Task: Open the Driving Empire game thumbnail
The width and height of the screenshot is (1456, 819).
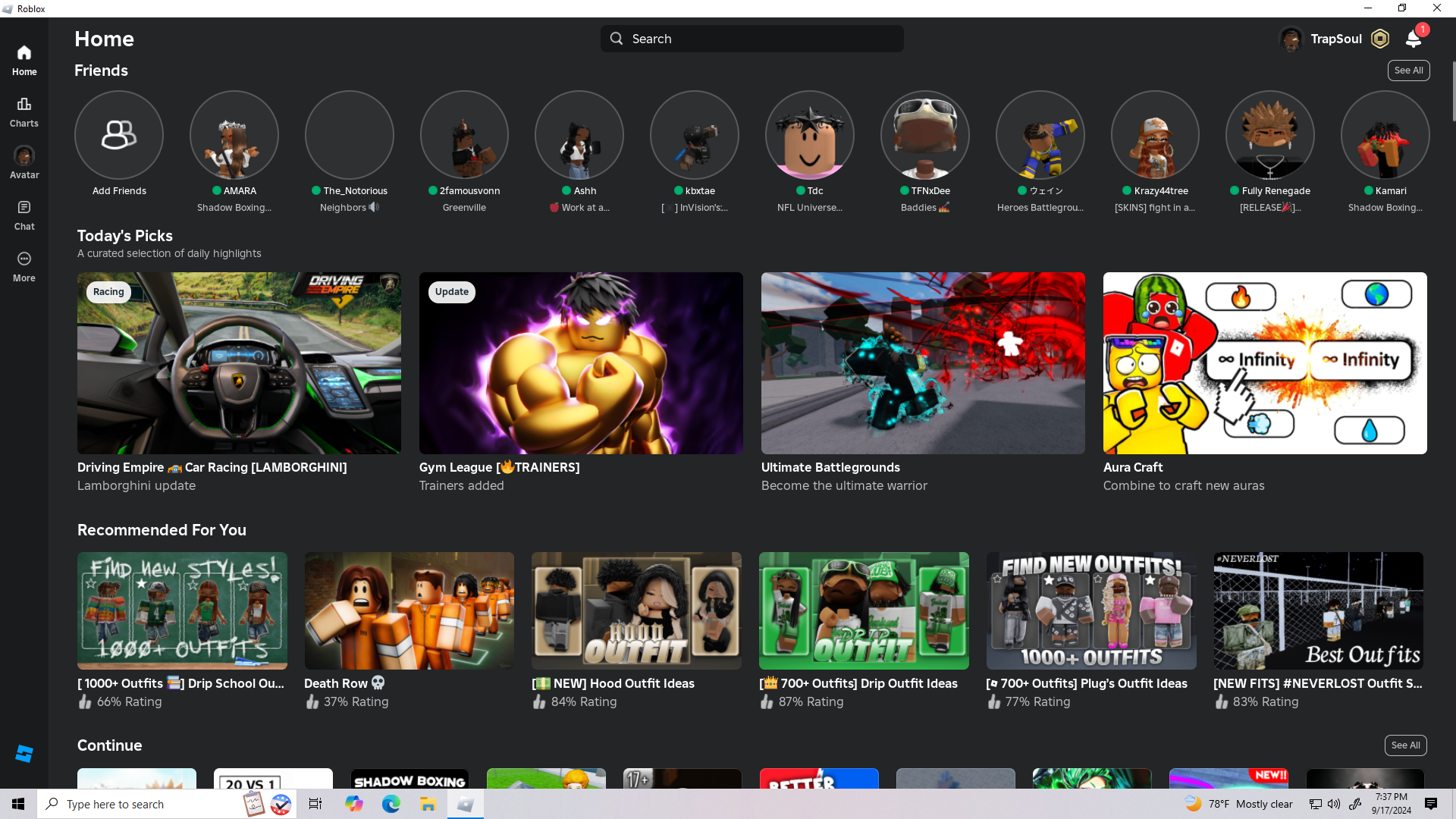Action: coord(239,363)
